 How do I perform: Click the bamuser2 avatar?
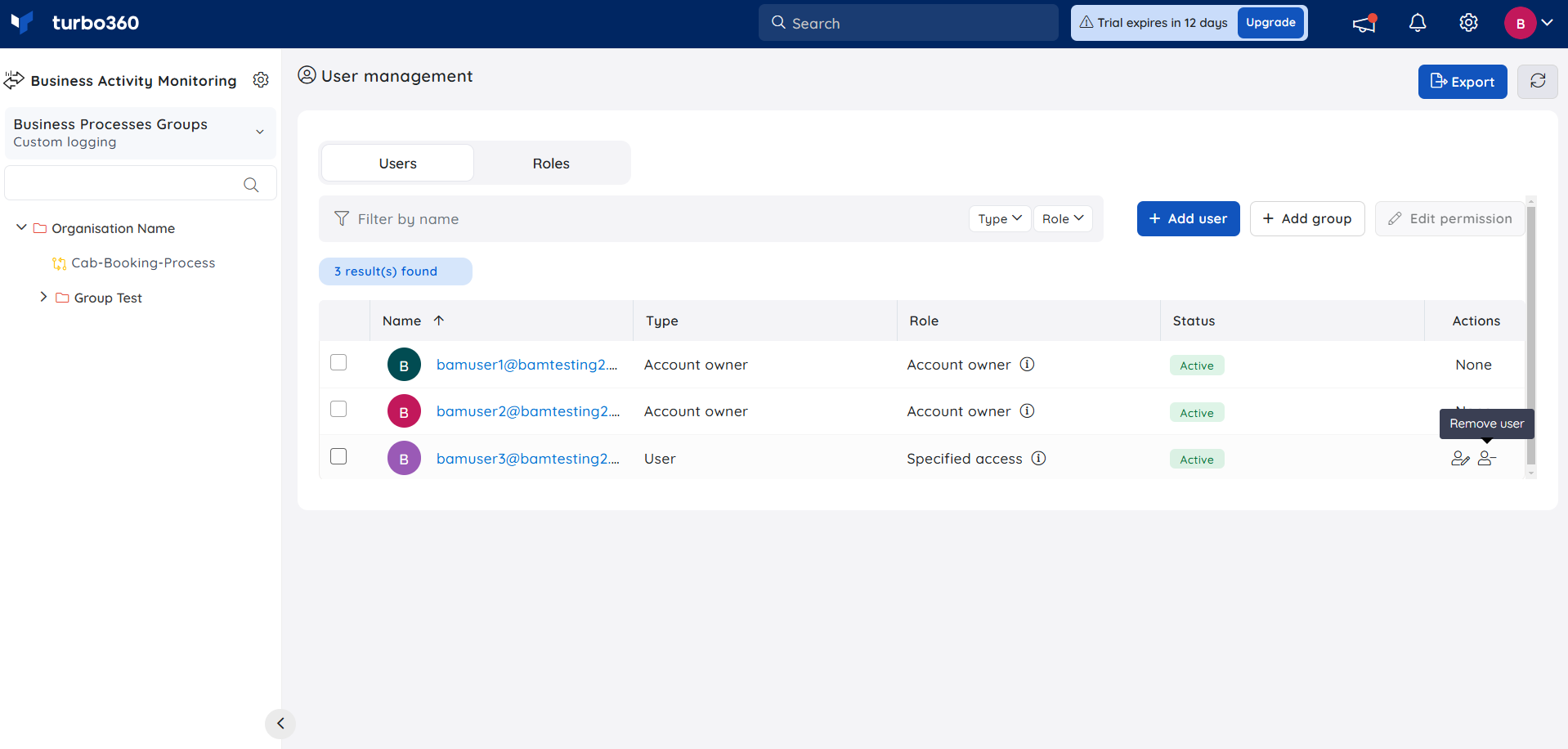(x=404, y=411)
